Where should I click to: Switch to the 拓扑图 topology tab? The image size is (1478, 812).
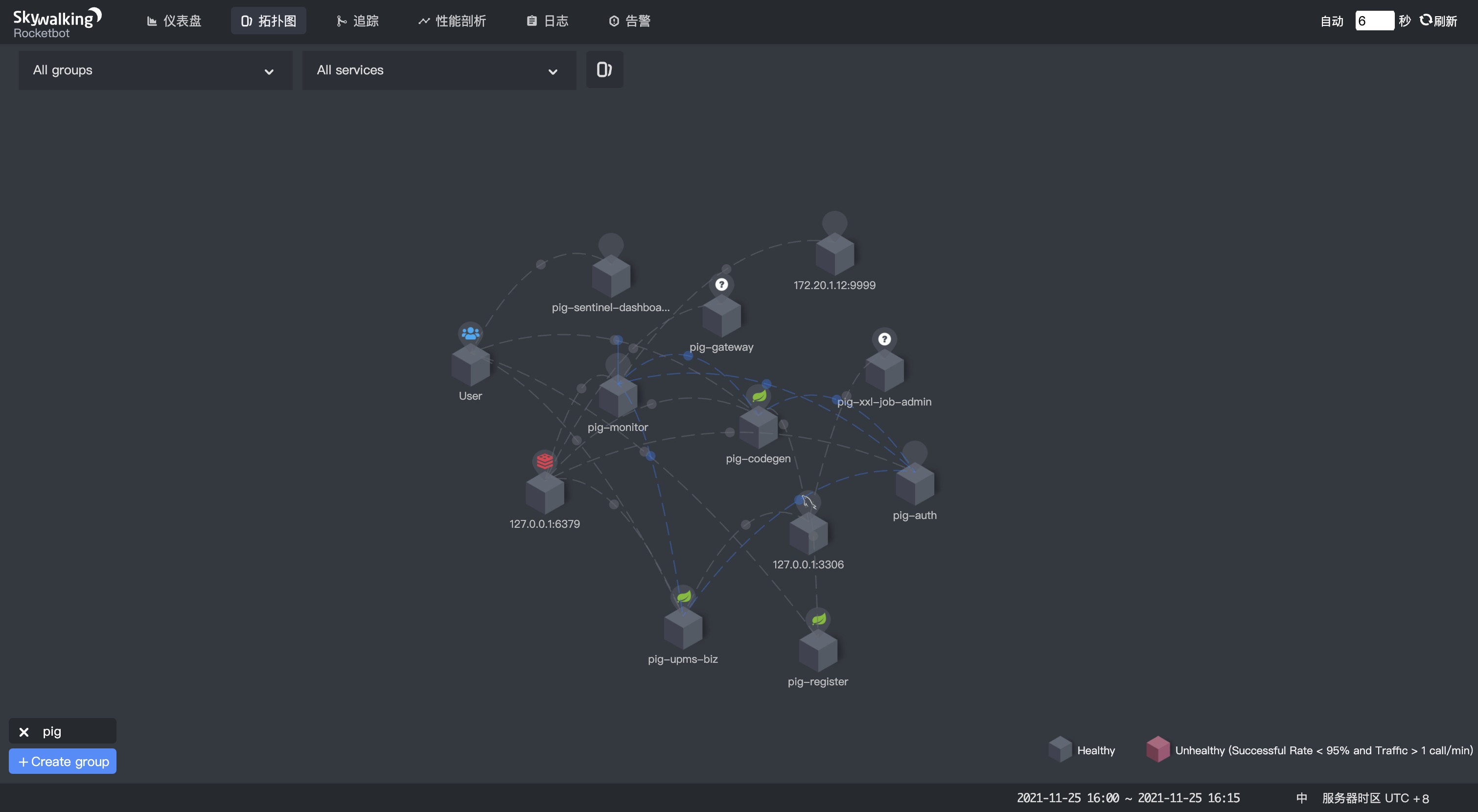(x=268, y=21)
